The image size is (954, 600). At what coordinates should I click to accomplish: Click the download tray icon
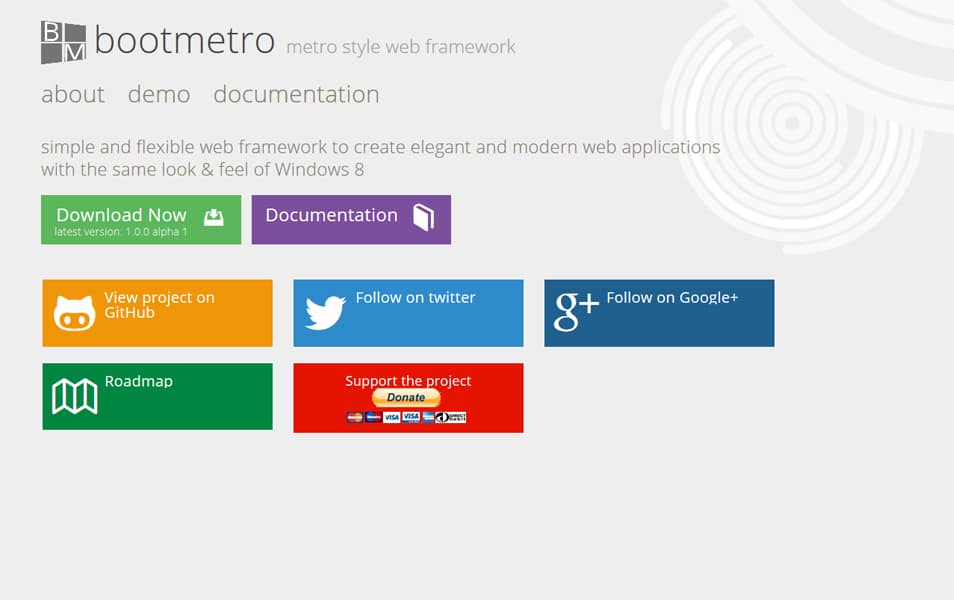[214, 217]
